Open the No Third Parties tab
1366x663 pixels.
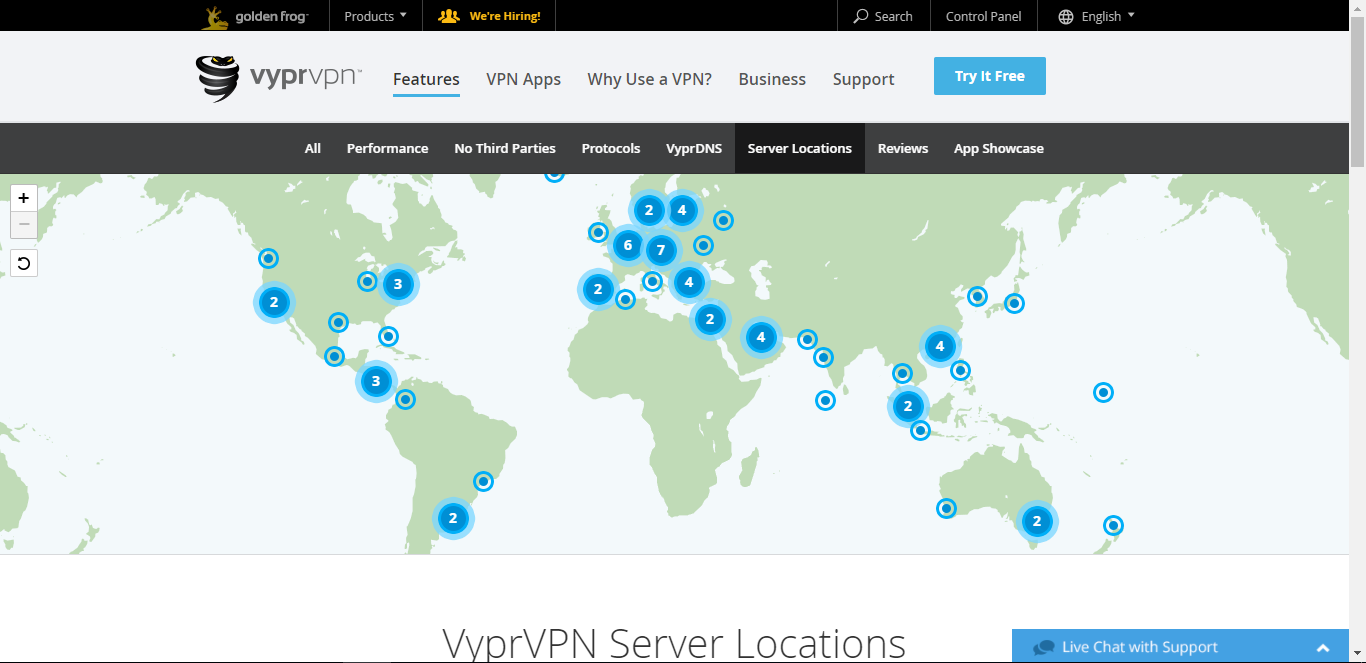(505, 148)
